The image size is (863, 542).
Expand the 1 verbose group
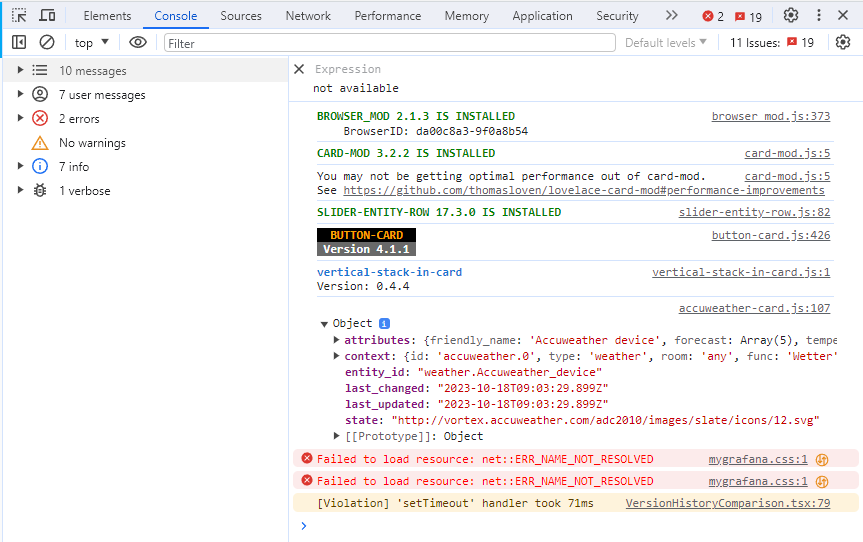20,190
